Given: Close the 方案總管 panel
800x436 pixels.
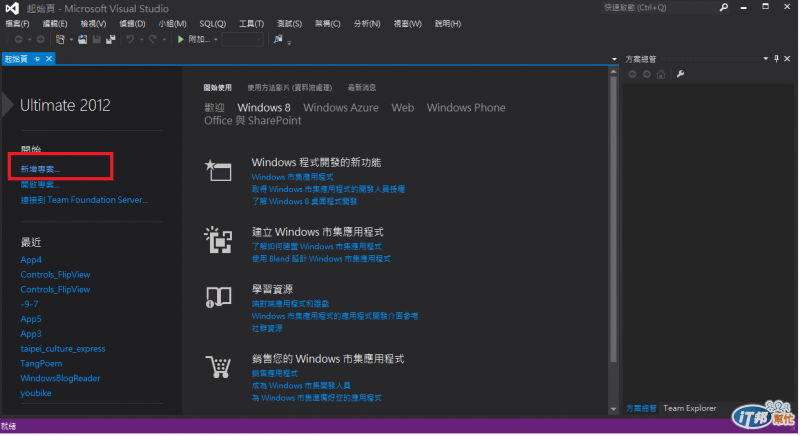Looking at the screenshot, I should pos(787,59).
